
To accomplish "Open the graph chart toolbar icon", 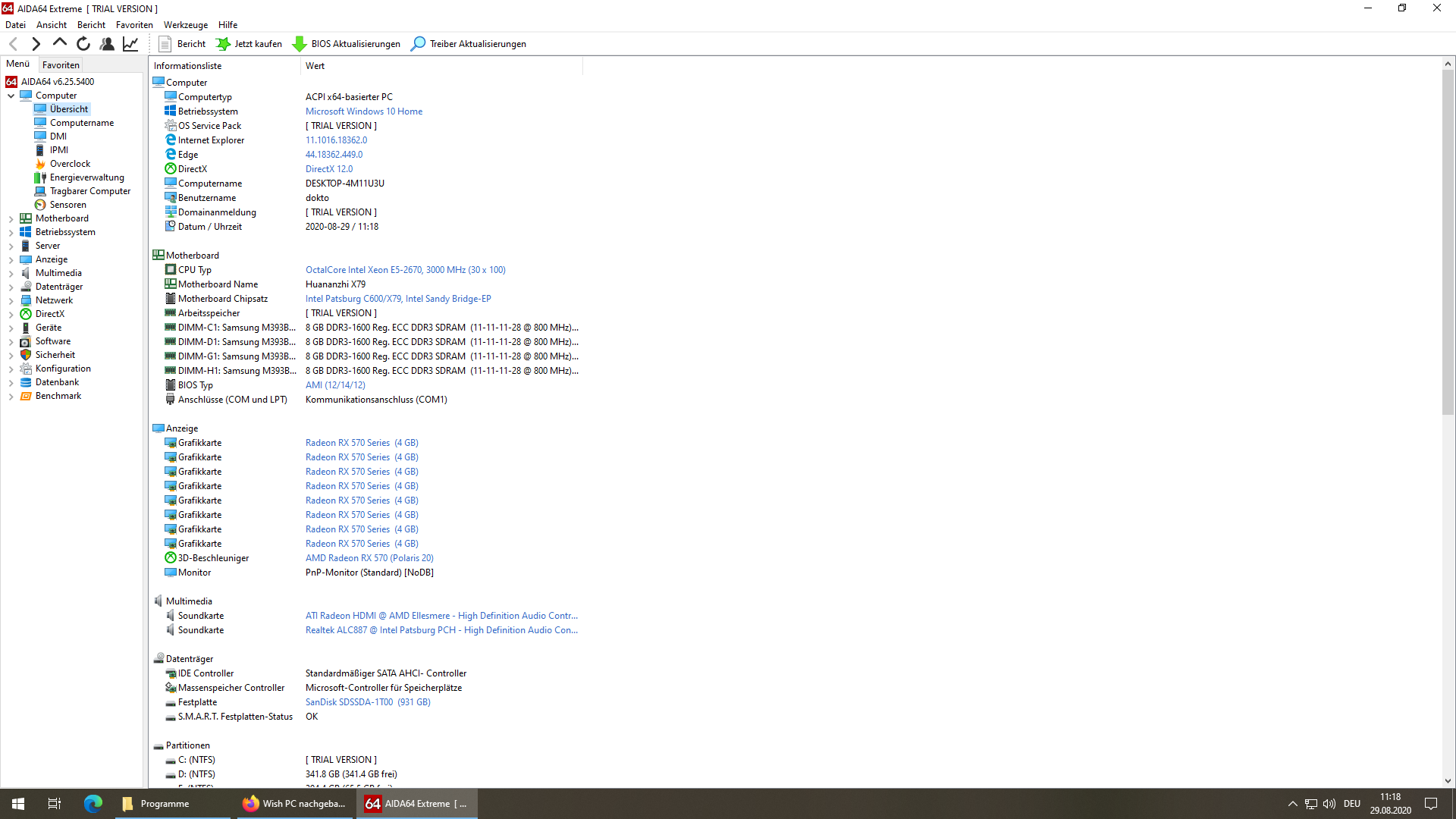I will (130, 44).
